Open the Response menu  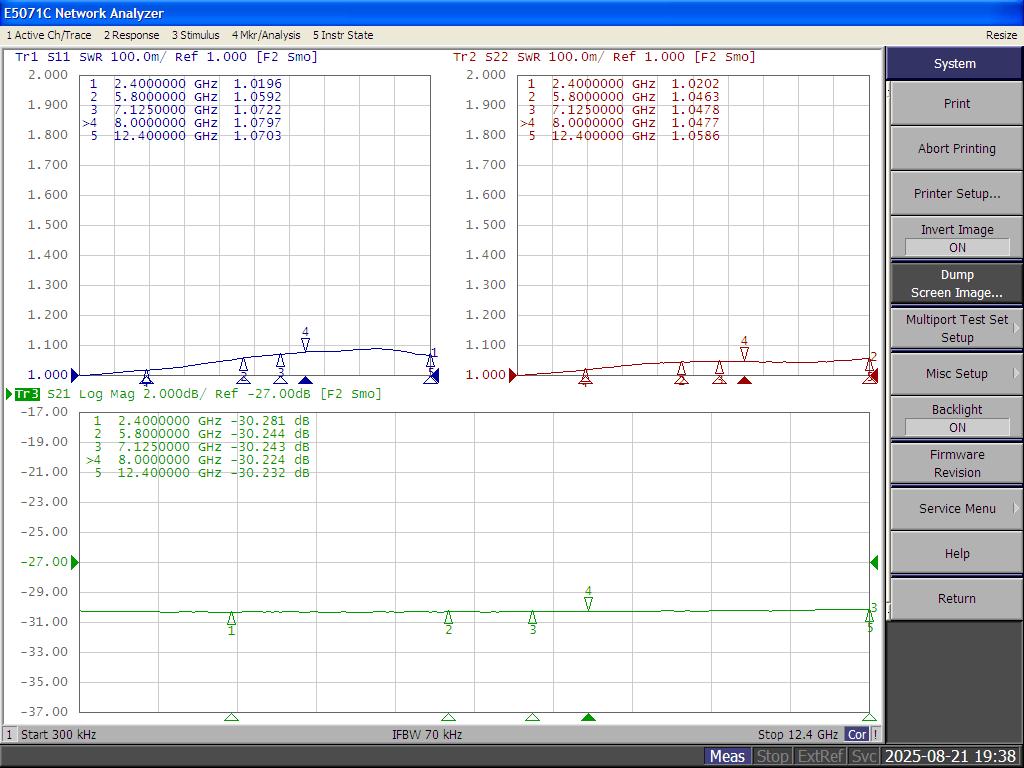[x=132, y=35]
